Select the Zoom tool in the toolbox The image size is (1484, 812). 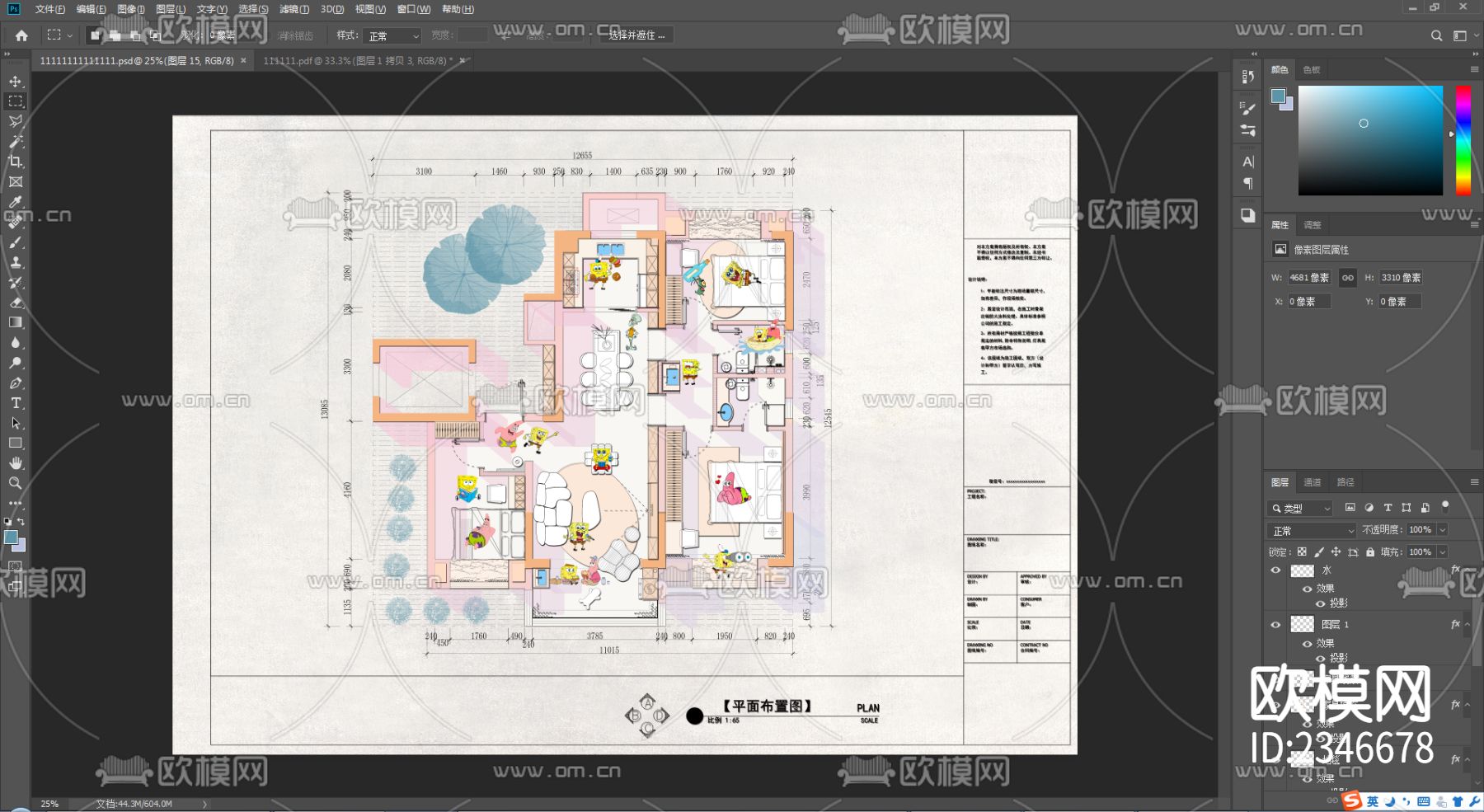(16, 483)
